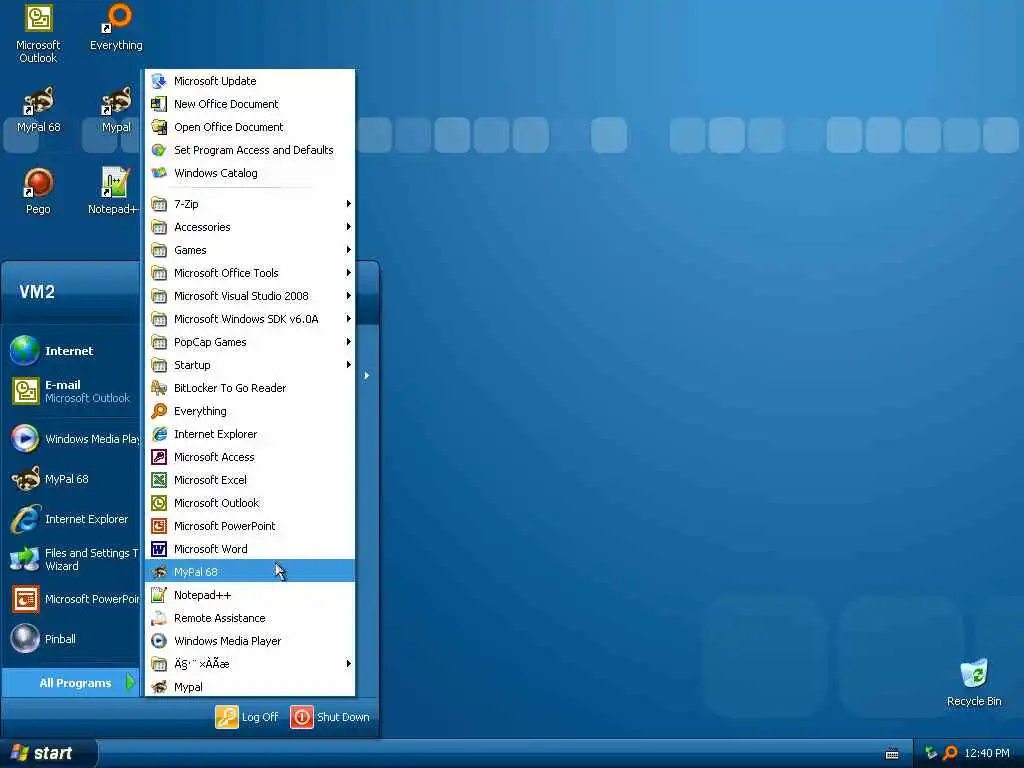Viewport: 1024px width, 768px height.
Task: Click the Everything magnifier icon in programs list
Action: click(159, 411)
